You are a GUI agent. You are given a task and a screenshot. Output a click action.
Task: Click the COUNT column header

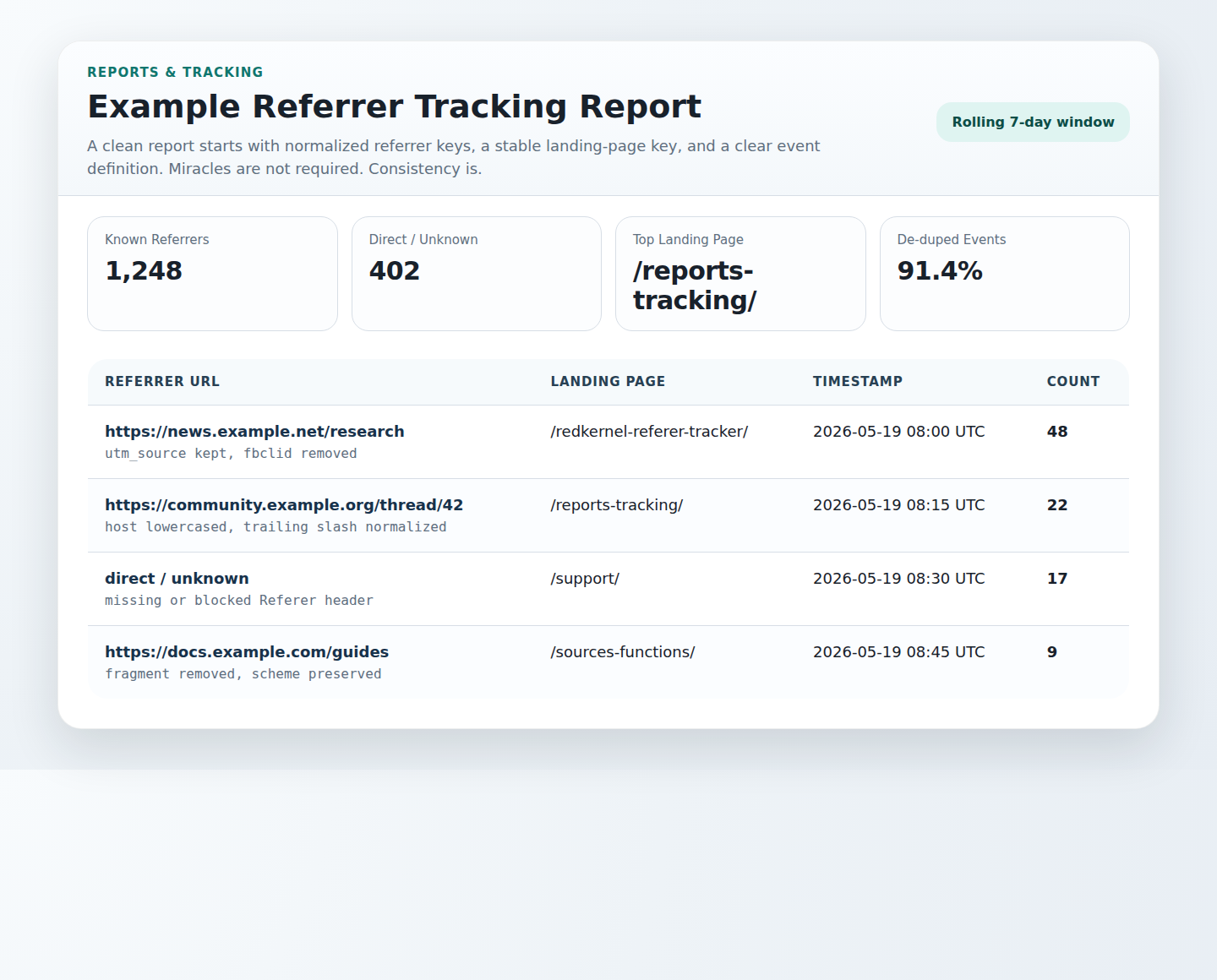coord(1073,382)
